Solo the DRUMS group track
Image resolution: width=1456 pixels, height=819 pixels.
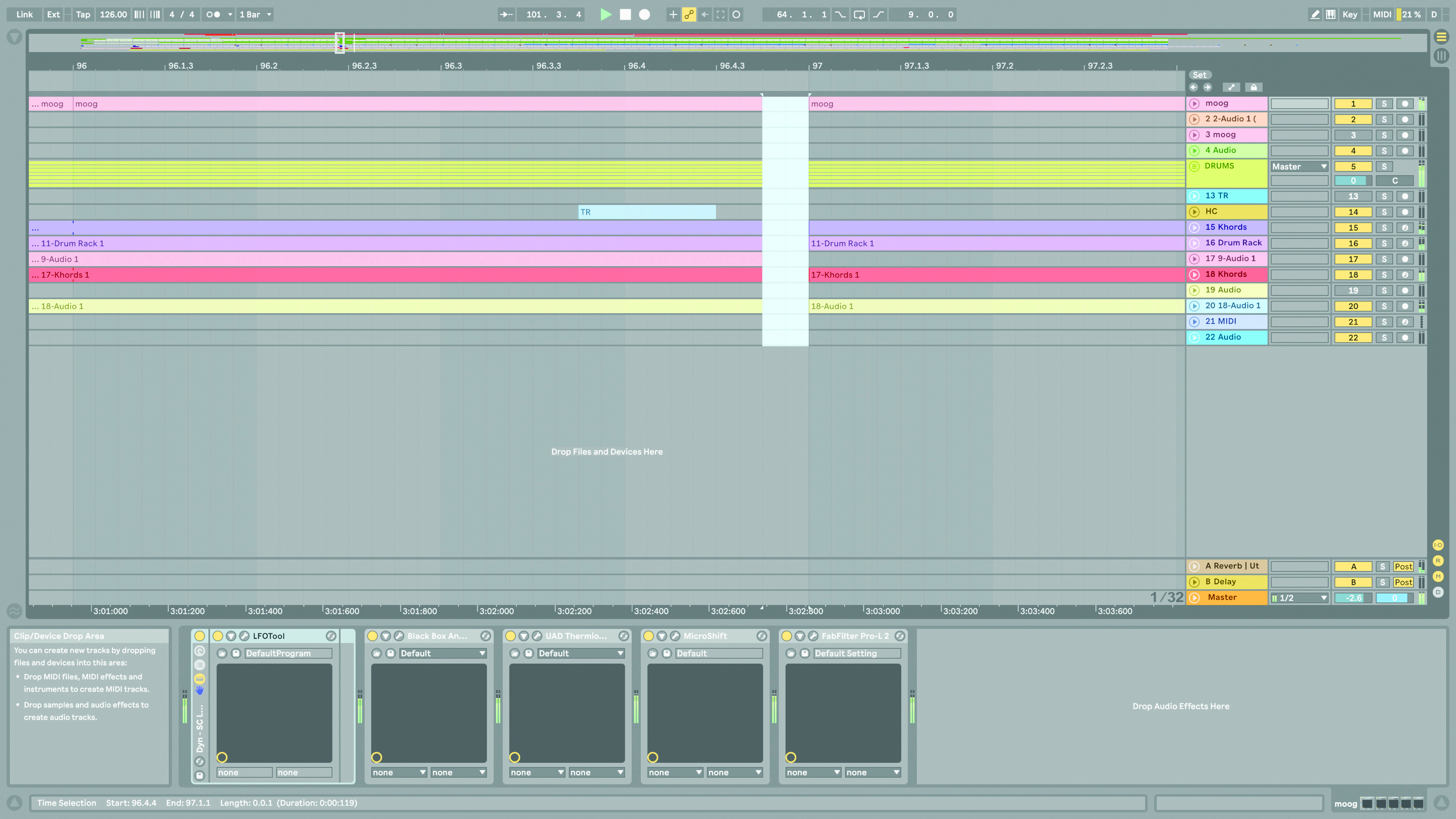1384,166
